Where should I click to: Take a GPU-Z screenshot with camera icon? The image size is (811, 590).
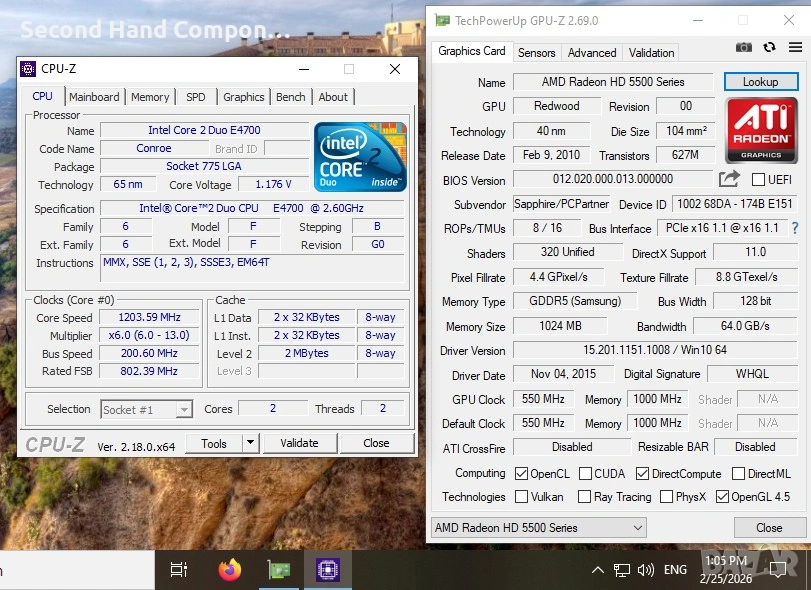tap(743, 47)
